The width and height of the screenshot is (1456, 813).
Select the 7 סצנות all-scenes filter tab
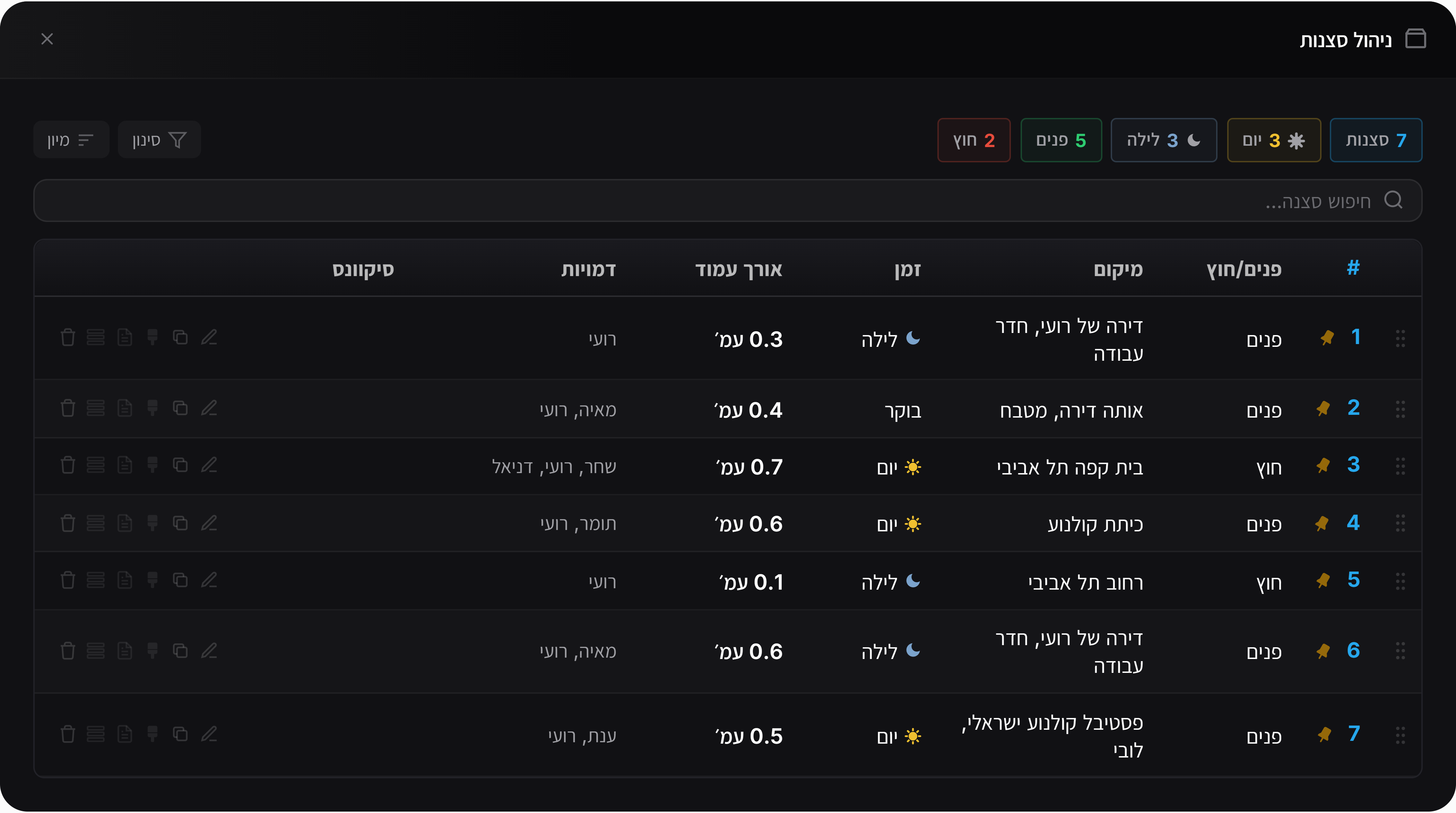pyautogui.click(x=1376, y=140)
